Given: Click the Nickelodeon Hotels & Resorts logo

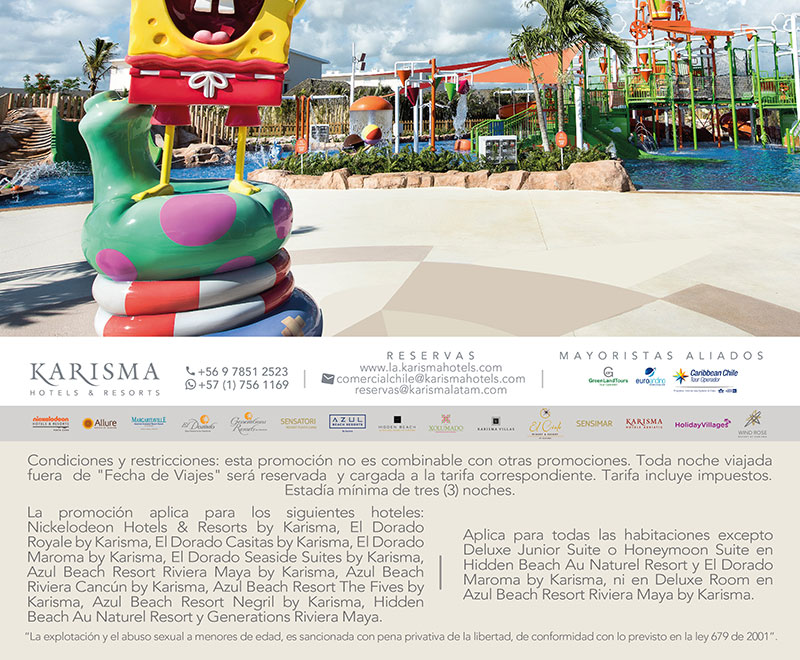Looking at the screenshot, I should pos(51,423).
